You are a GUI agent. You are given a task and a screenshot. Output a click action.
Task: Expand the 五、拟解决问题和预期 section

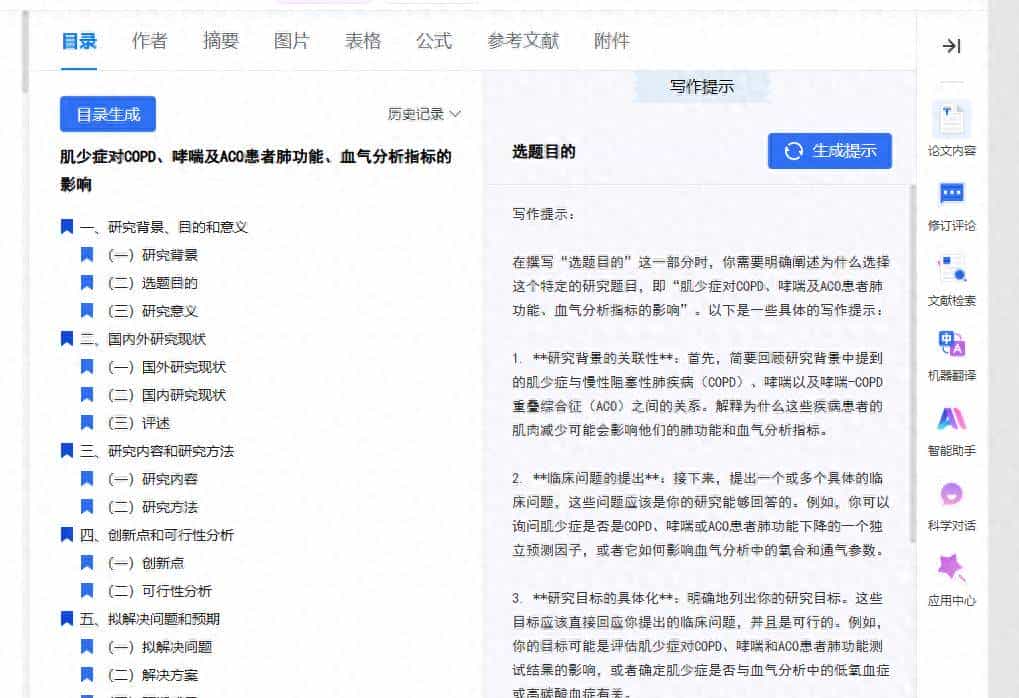(x=65, y=619)
